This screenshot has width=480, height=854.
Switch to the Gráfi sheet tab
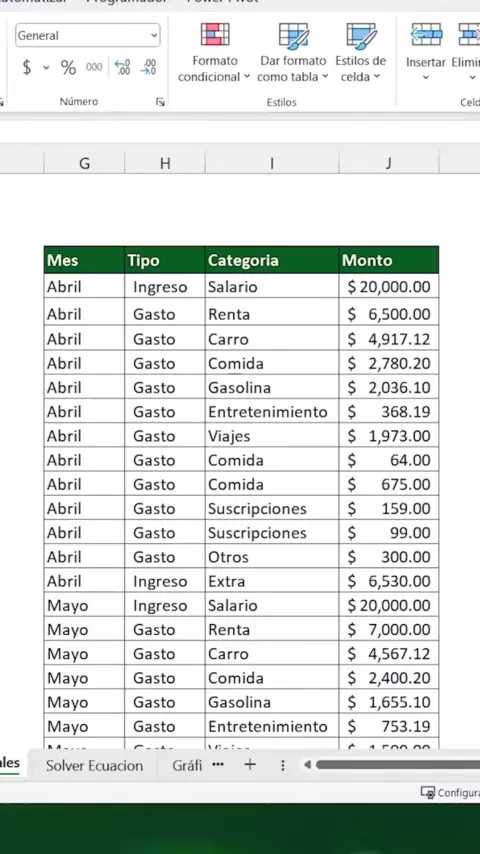[187, 766]
